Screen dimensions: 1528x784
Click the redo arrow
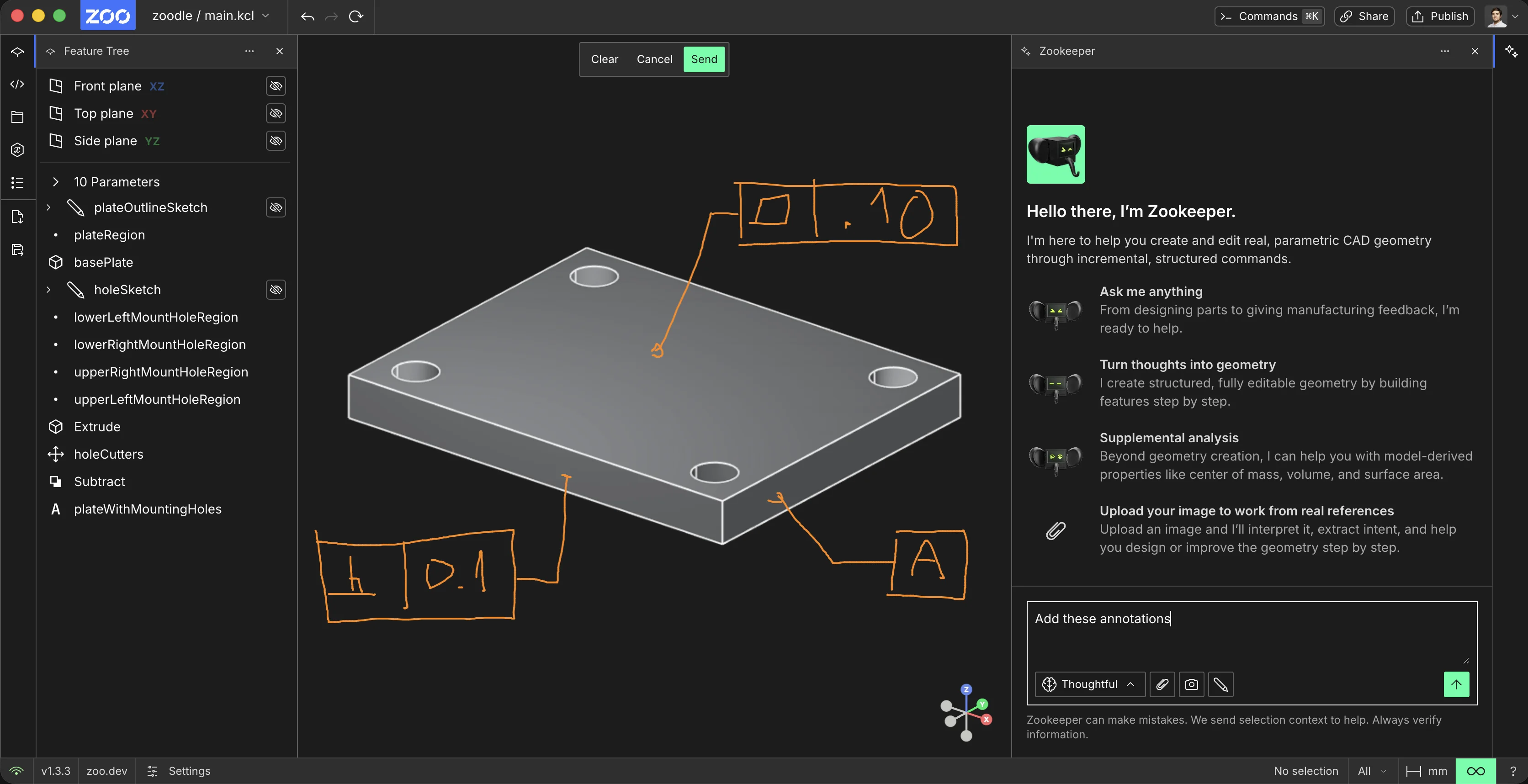click(x=332, y=16)
